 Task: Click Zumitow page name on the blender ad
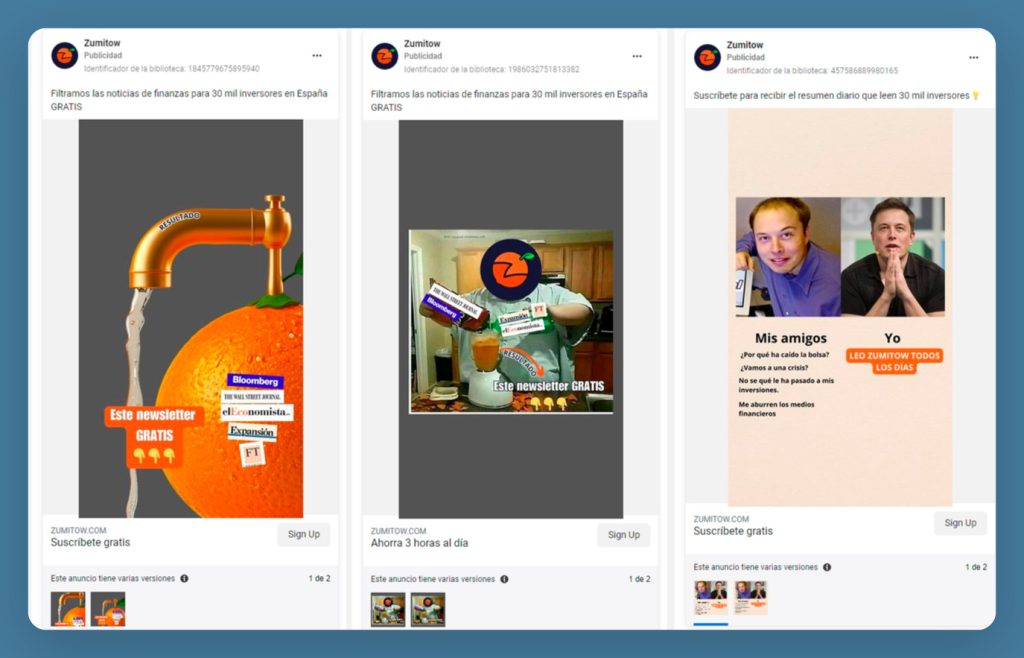click(x=422, y=44)
